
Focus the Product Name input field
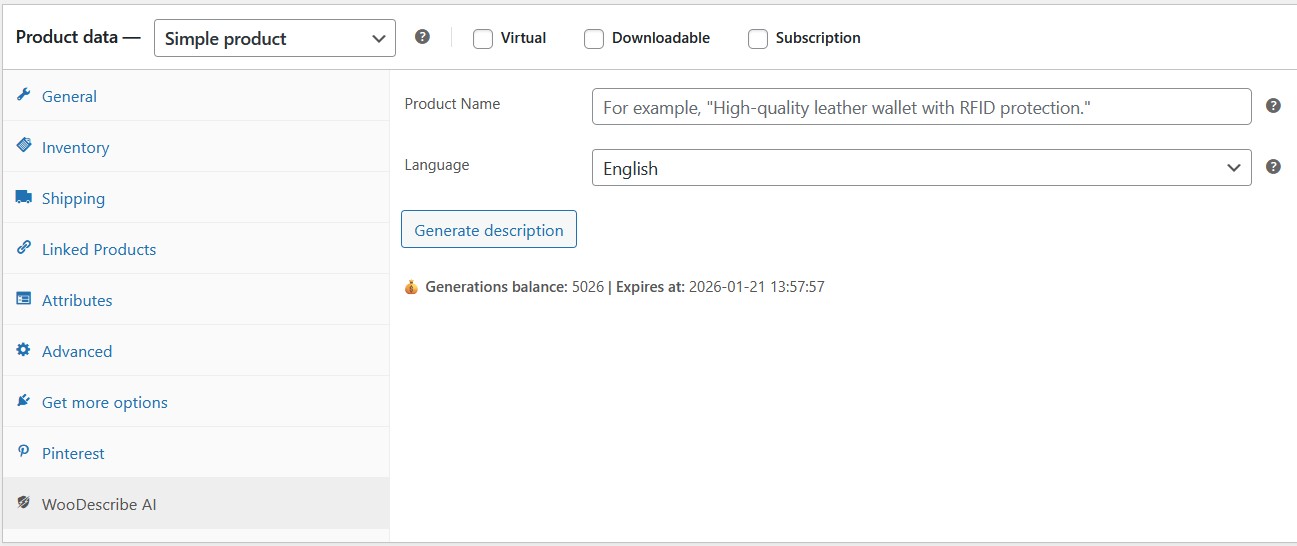(921, 107)
